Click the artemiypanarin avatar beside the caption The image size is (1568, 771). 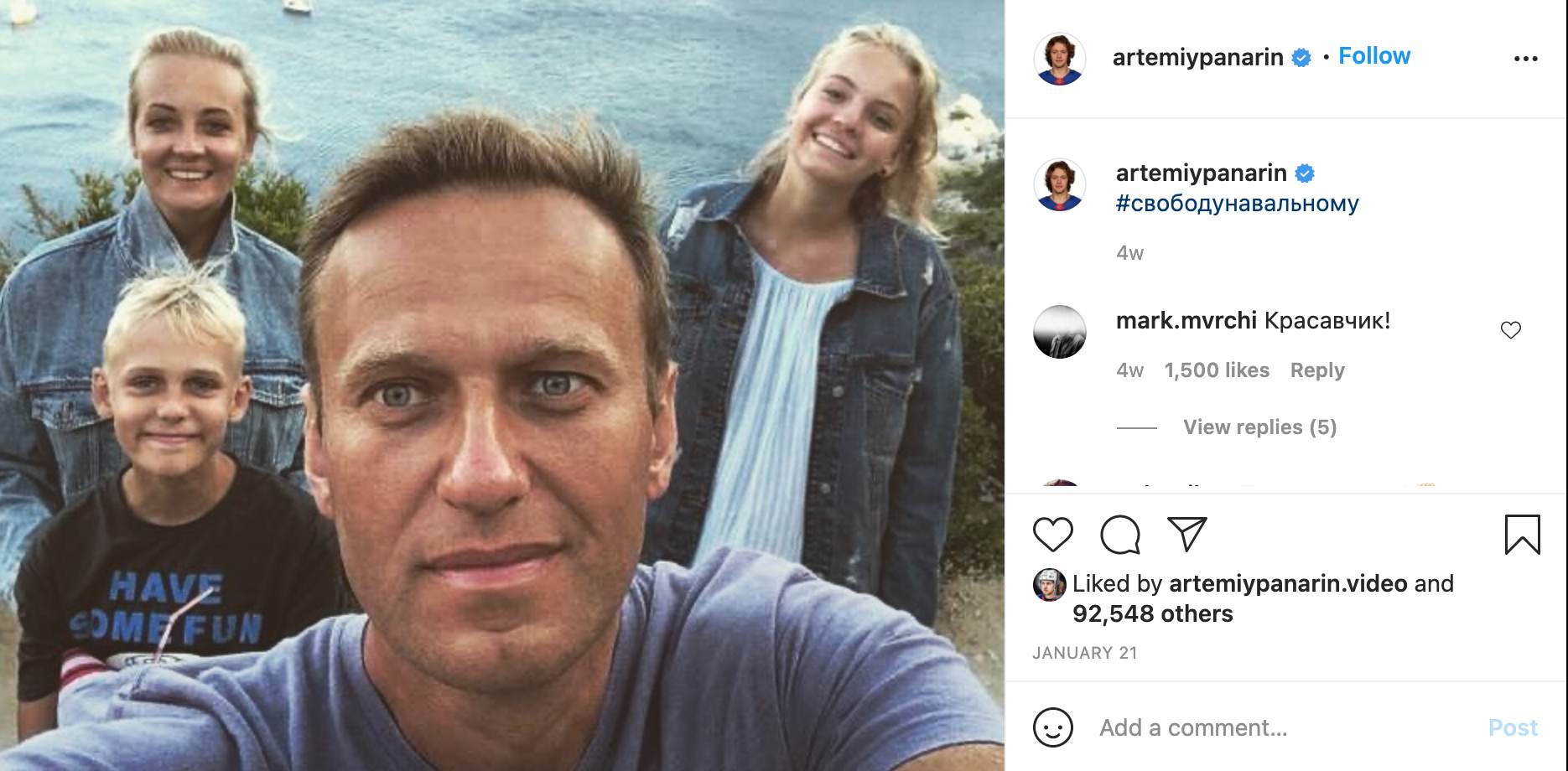click(x=1060, y=184)
